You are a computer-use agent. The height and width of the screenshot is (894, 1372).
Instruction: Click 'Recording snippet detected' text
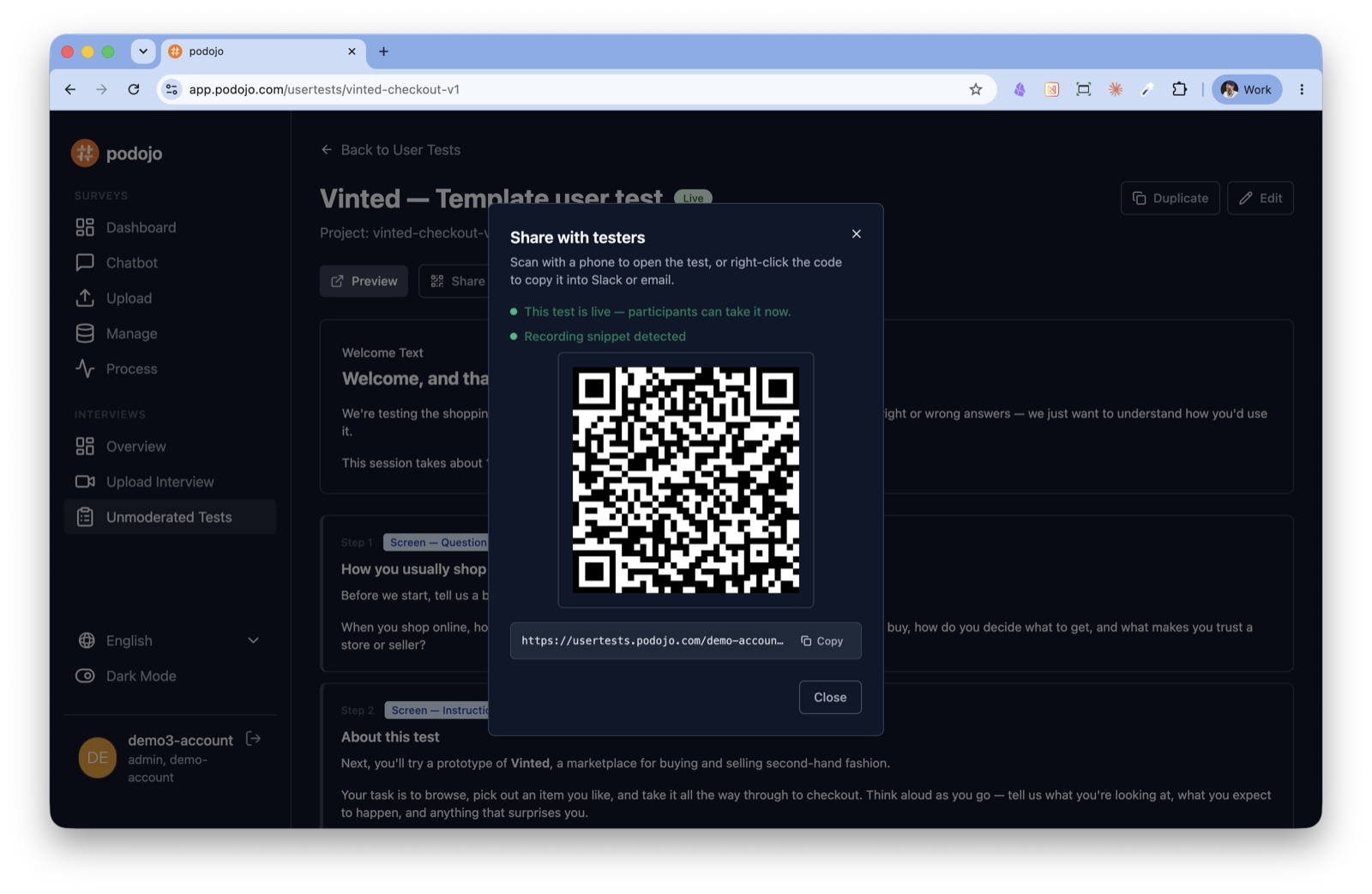pyautogui.click(x=605, y=337)
